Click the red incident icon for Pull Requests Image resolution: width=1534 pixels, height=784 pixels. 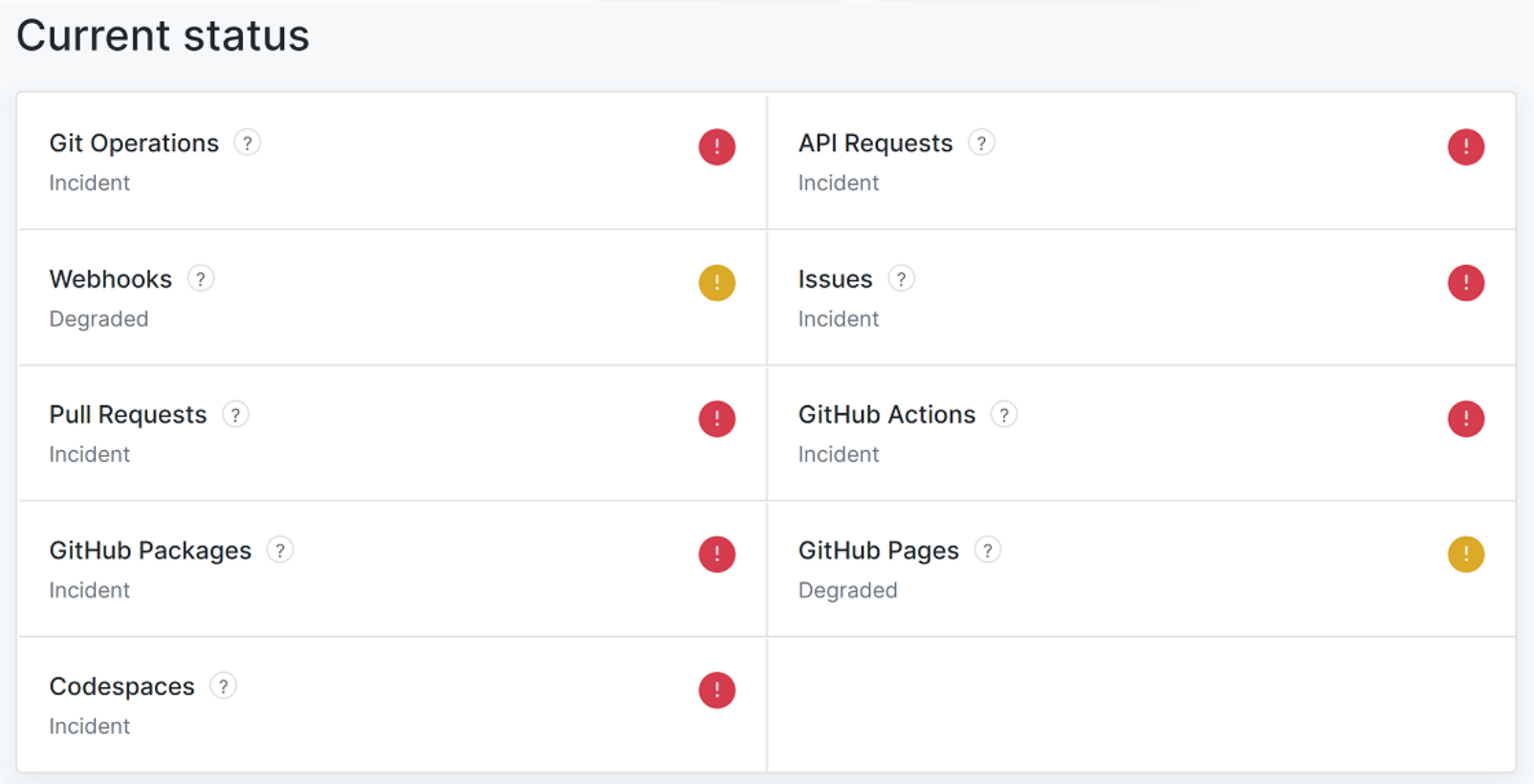716,419
